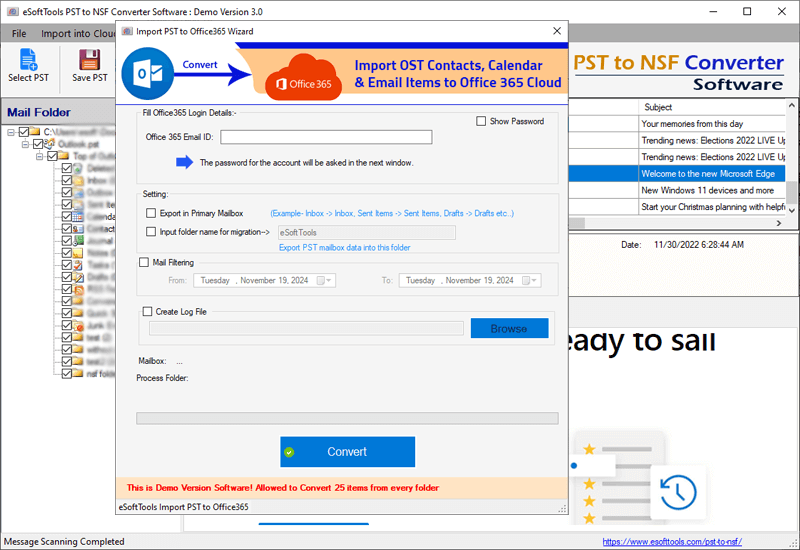This screenshot has width=800, height=550.
Task: Click the green check icon on the Convert button
Action: (x=289, y=452)
